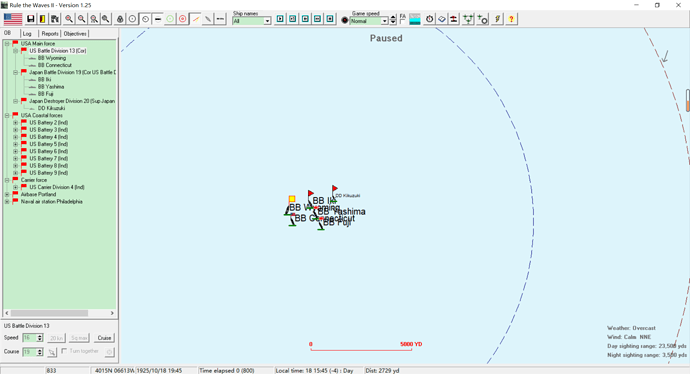Click the first magnifier zoom icon
690x374 pixels.
coord(69,19)
